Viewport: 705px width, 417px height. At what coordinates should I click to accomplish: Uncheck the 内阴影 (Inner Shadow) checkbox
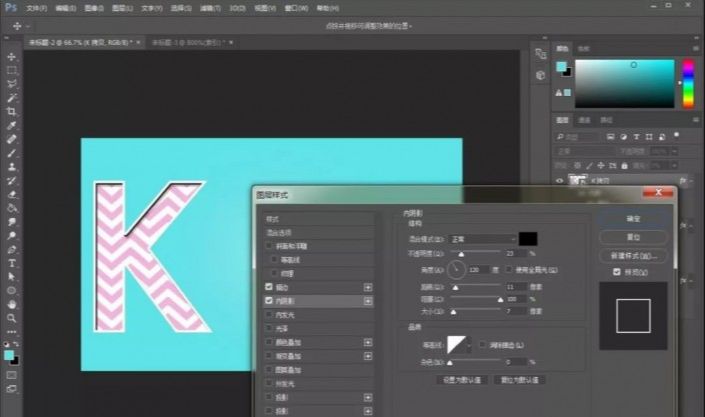(x=269, y=300)
